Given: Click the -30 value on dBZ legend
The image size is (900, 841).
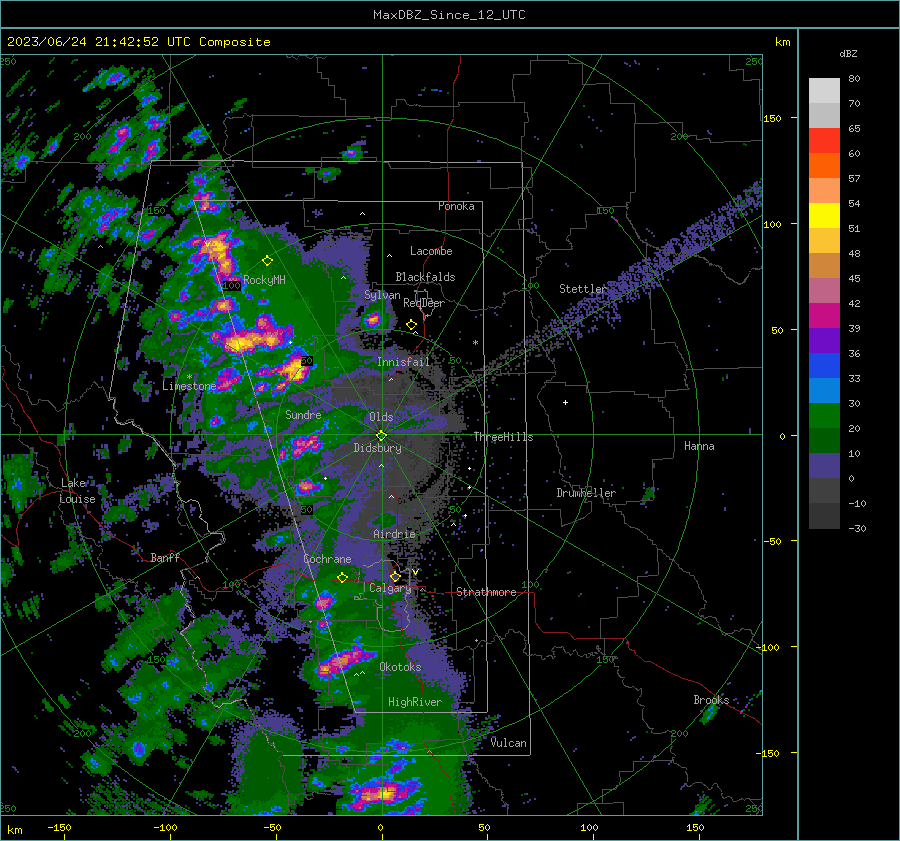Looking at the screenshot, I should 857,528.
